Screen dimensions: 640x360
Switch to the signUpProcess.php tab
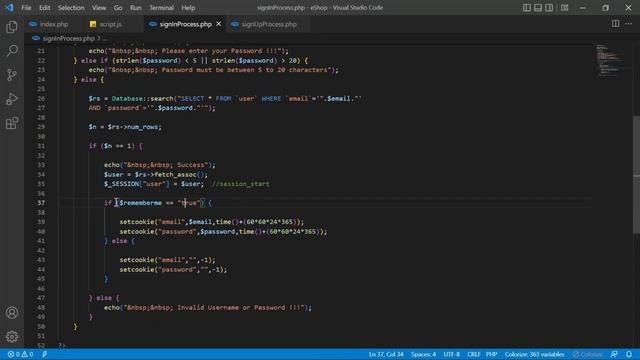(269, 24)
